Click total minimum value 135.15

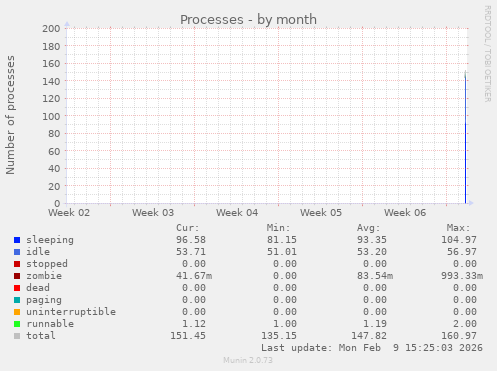point(279,336)
